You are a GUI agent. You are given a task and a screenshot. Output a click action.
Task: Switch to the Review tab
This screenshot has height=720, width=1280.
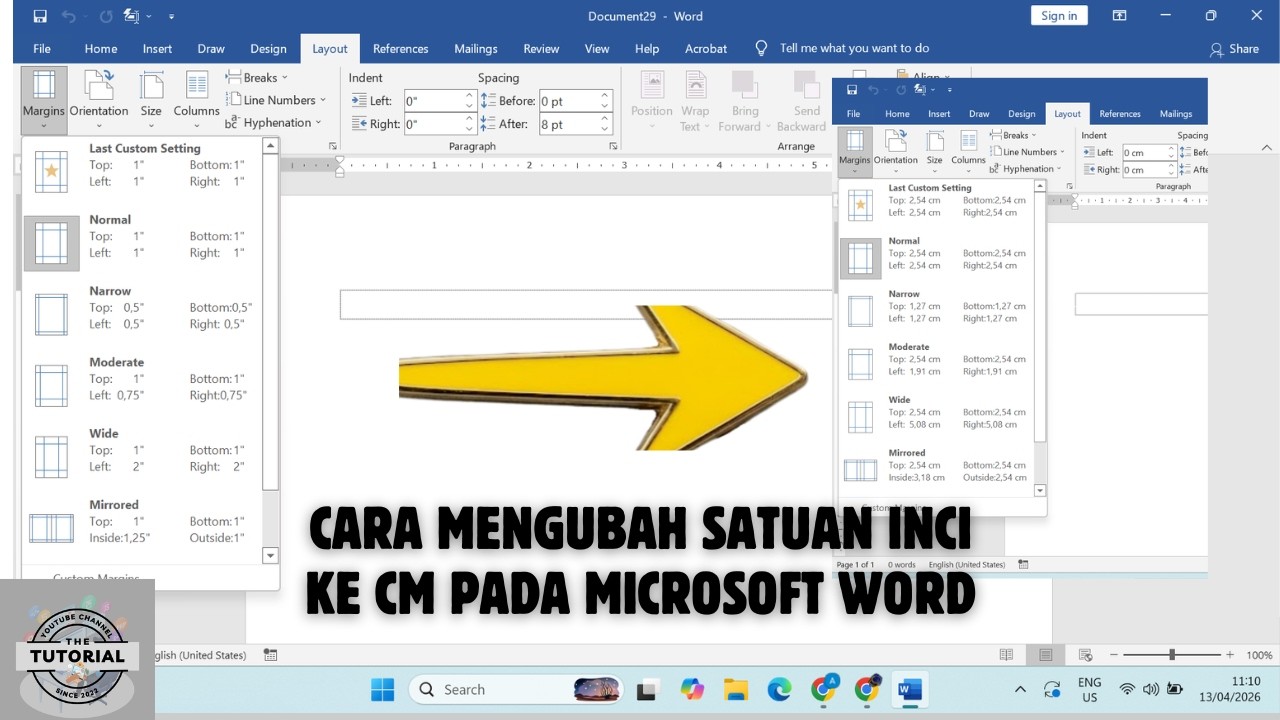(x=541, y=48)
